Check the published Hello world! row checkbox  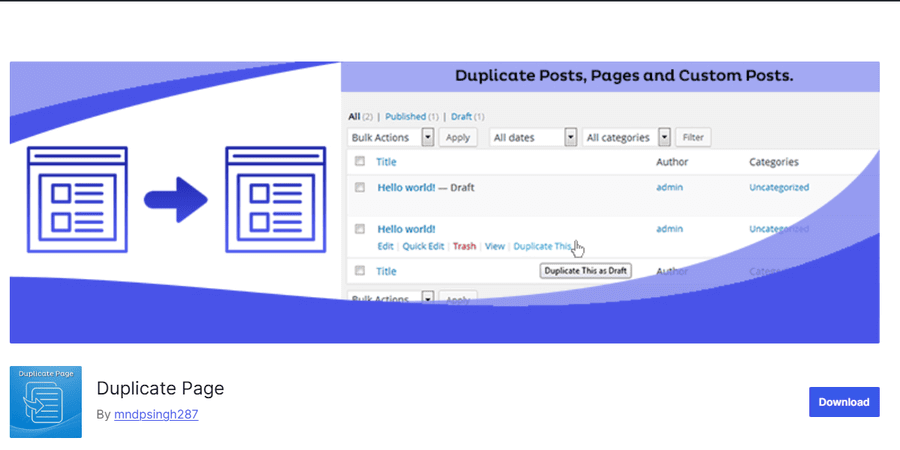360,229
